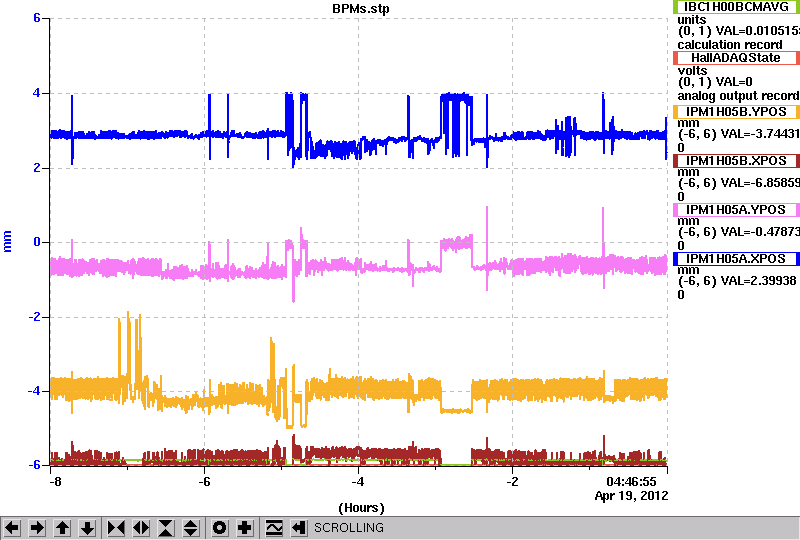
Task: Click the pan right arrow button
Action: pyautogui.click(x=37, y=528)
